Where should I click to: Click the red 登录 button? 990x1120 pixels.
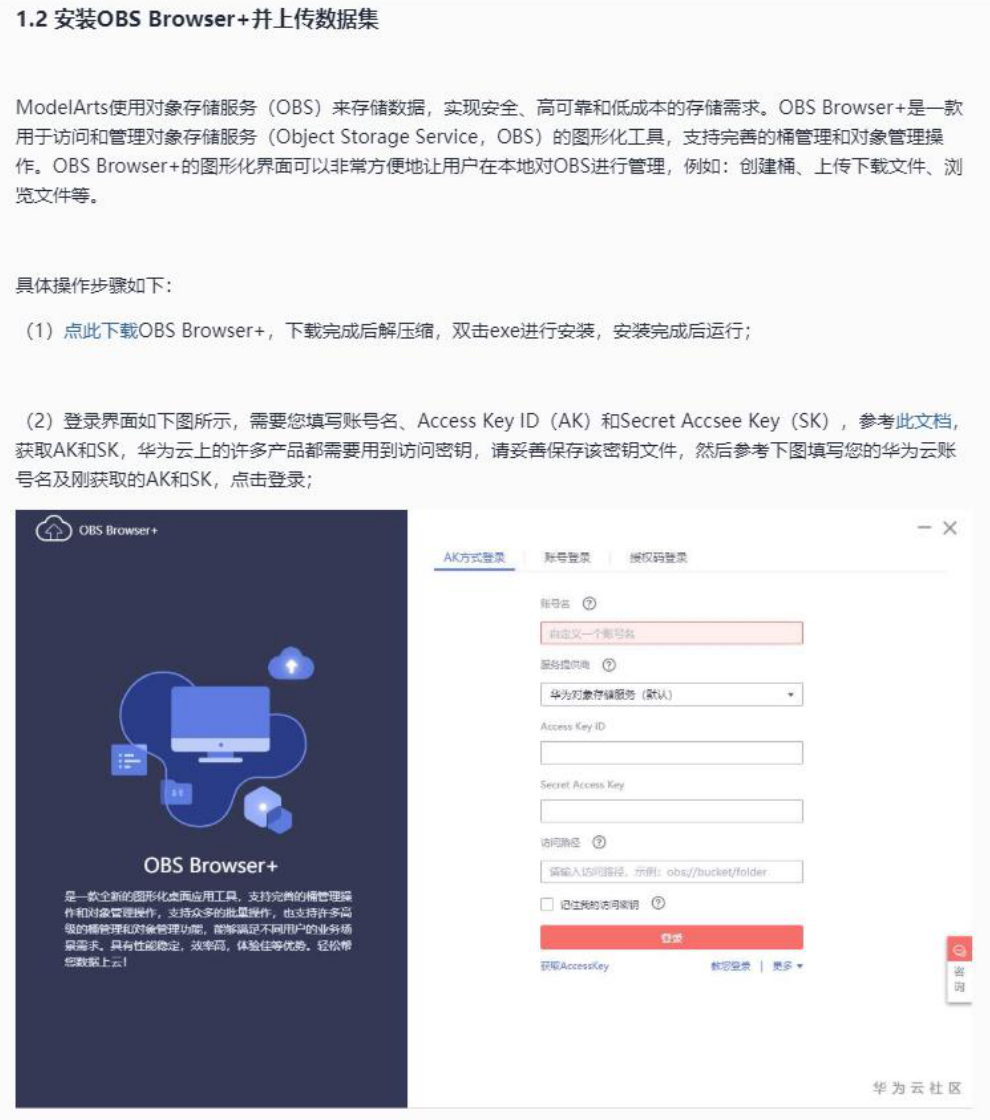(x=671, y=937)
